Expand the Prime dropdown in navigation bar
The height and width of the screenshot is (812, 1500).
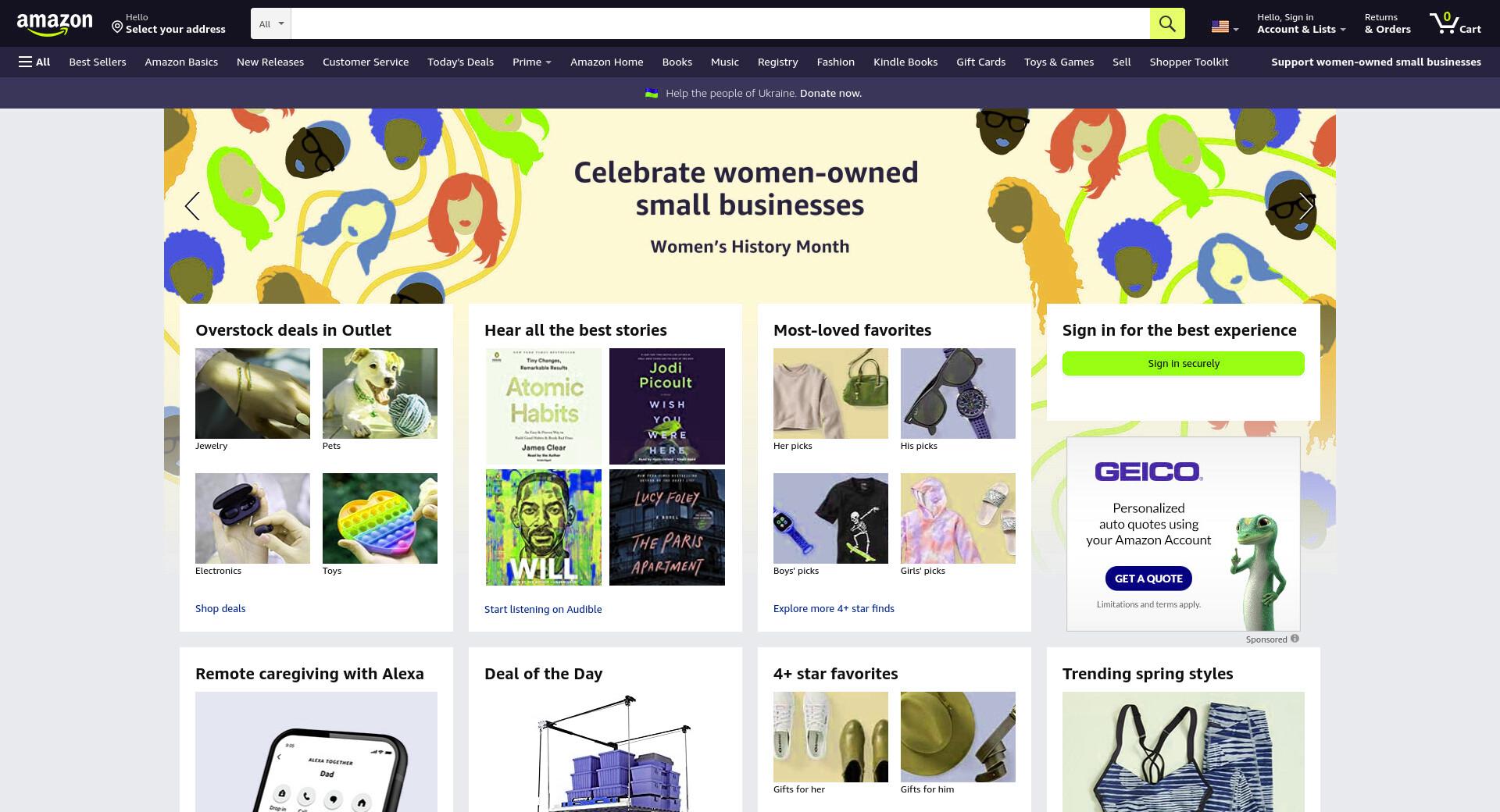coord(531,62)
